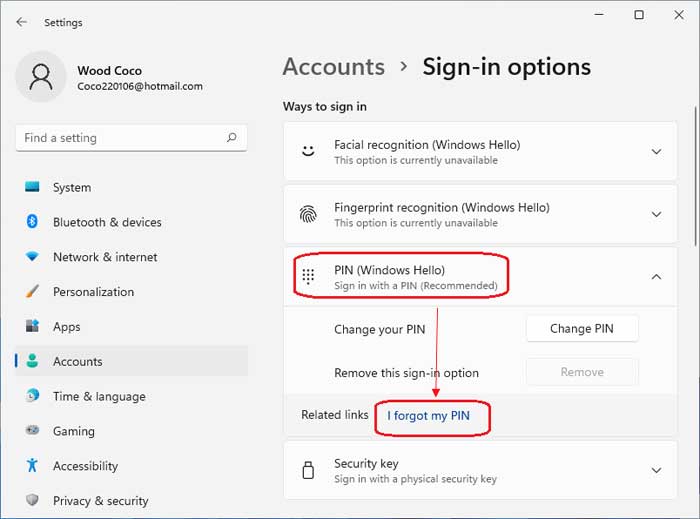700x519 pixels.
Task: Click the facial recognition smiley icon
Action: point(308,151)
